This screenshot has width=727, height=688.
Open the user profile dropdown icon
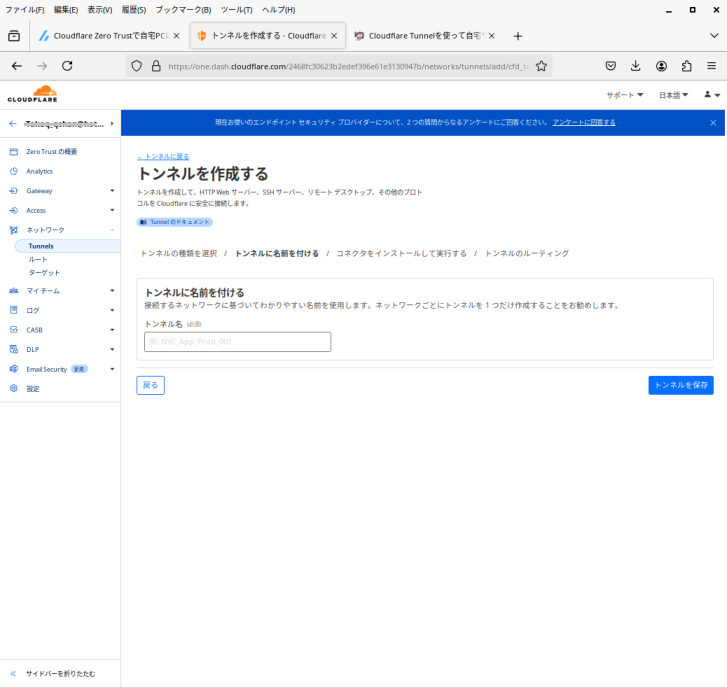tap(712, 95)
